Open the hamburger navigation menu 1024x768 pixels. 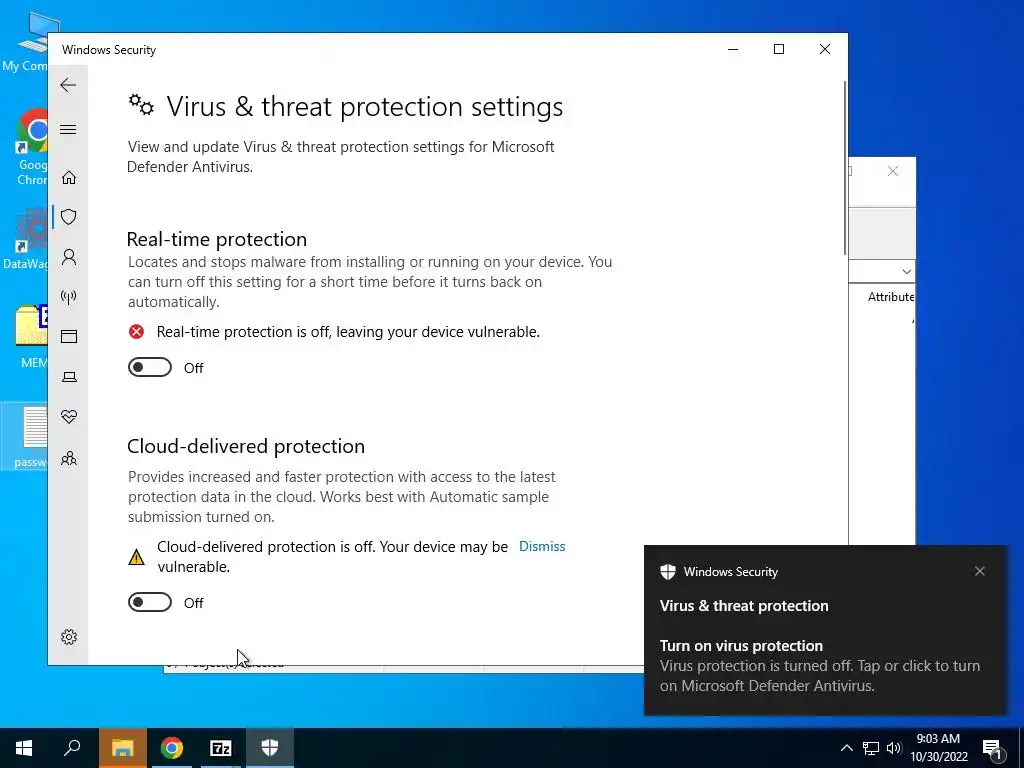point(68,129)
